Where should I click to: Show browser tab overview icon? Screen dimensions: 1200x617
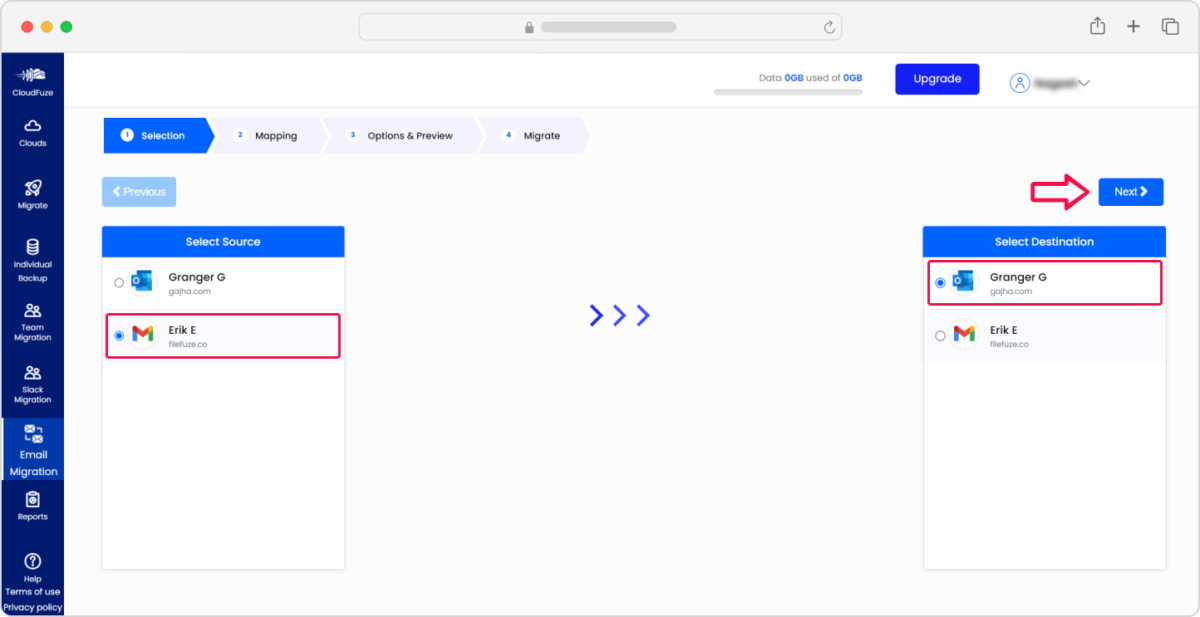tap(1169, 27)
